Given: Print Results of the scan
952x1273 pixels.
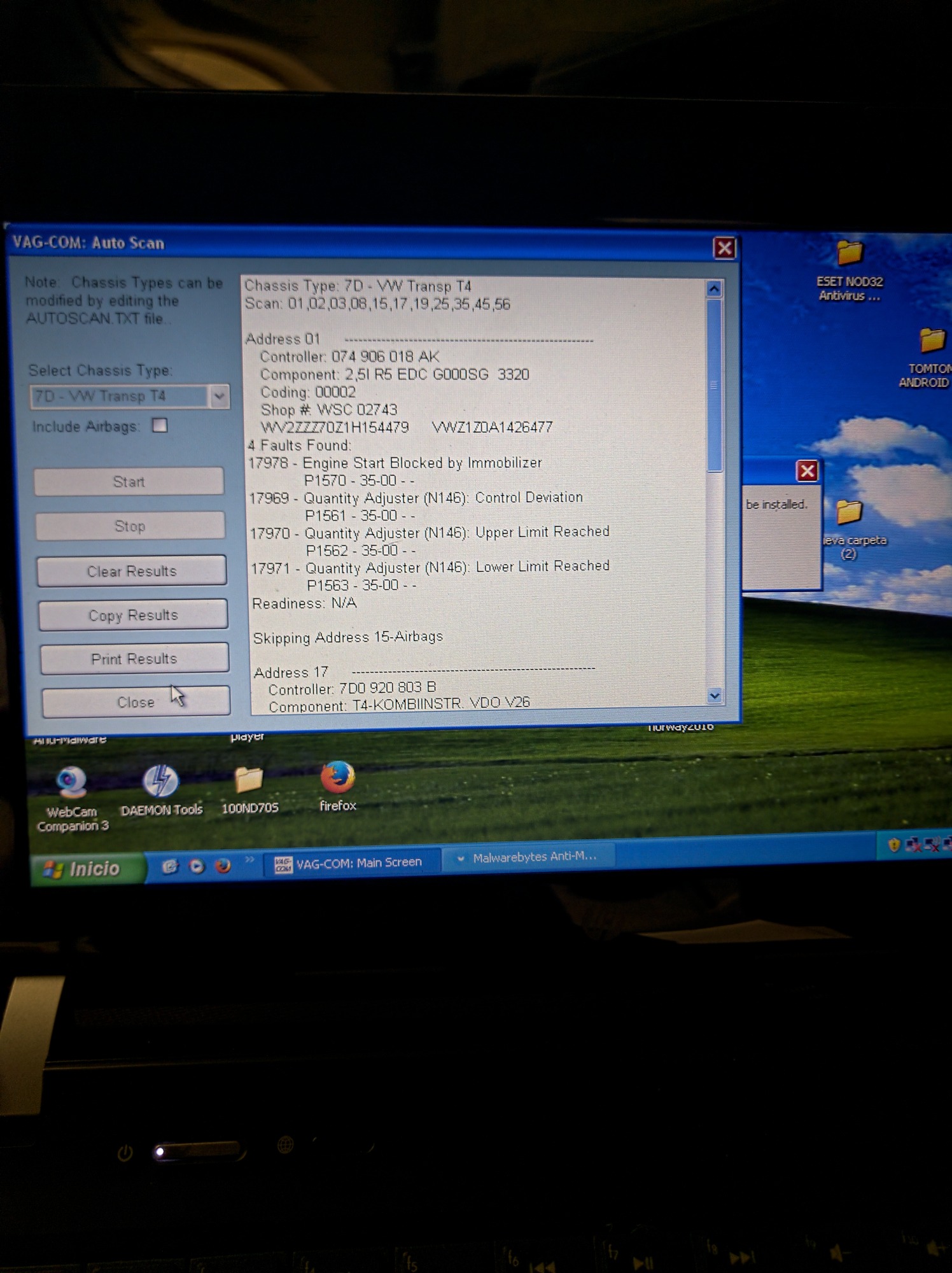Looking at the screenshot, I should (134, 658).
